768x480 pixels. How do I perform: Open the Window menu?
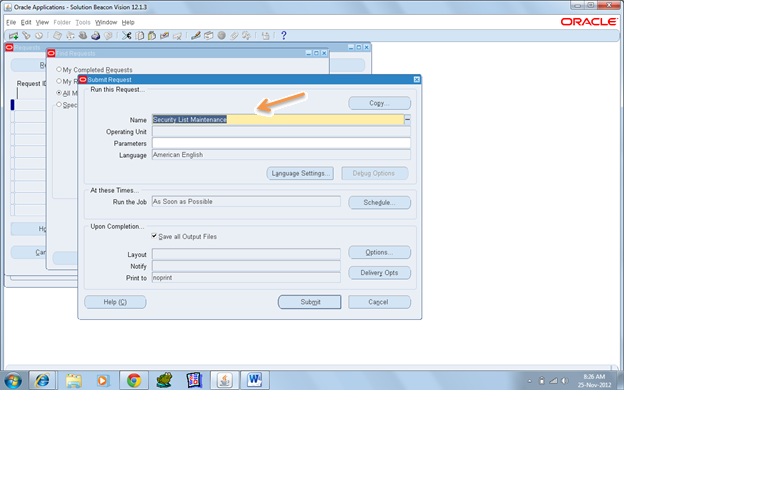106,23
